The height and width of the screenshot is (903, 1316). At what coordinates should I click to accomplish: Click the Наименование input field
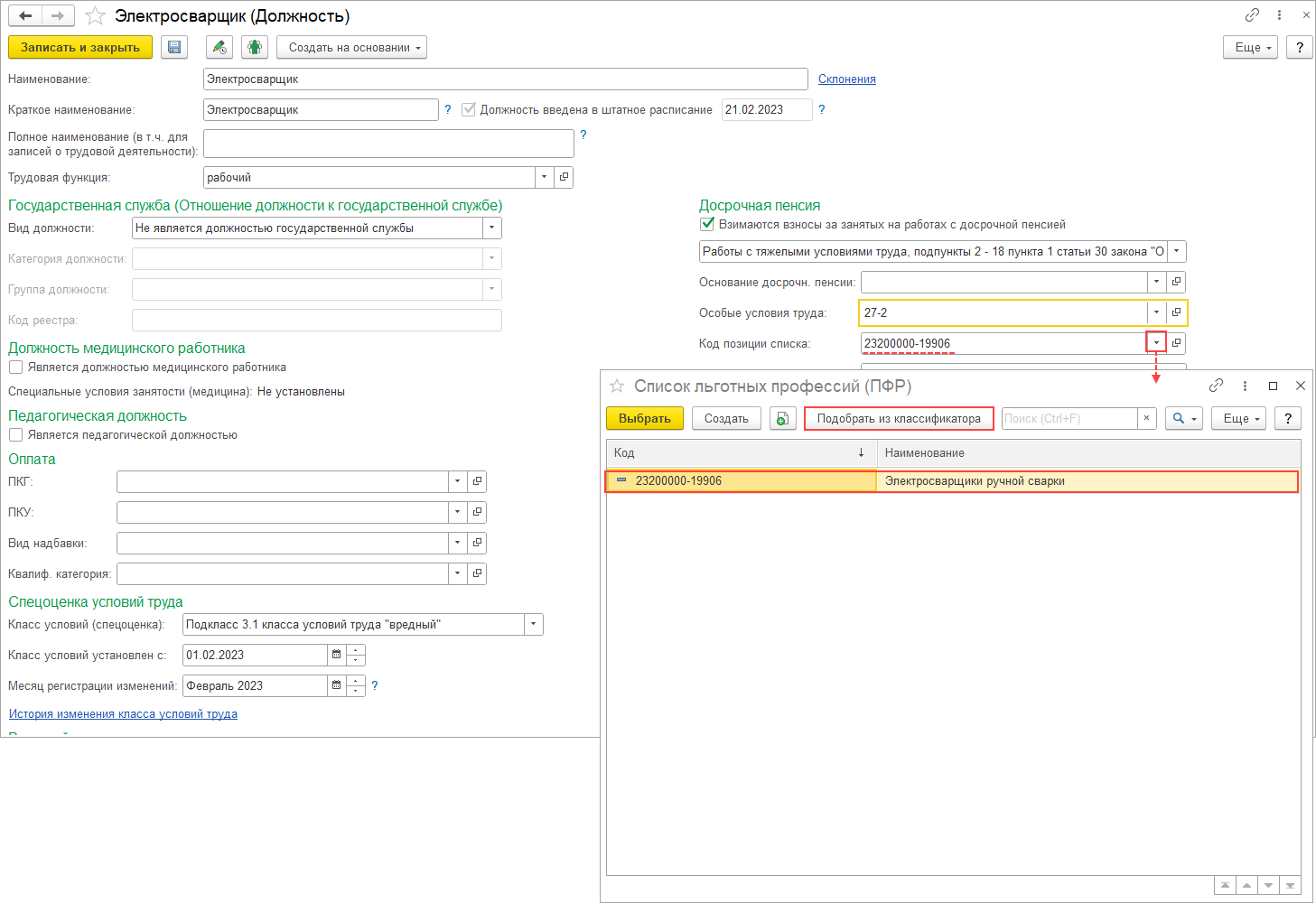(506, 79)
